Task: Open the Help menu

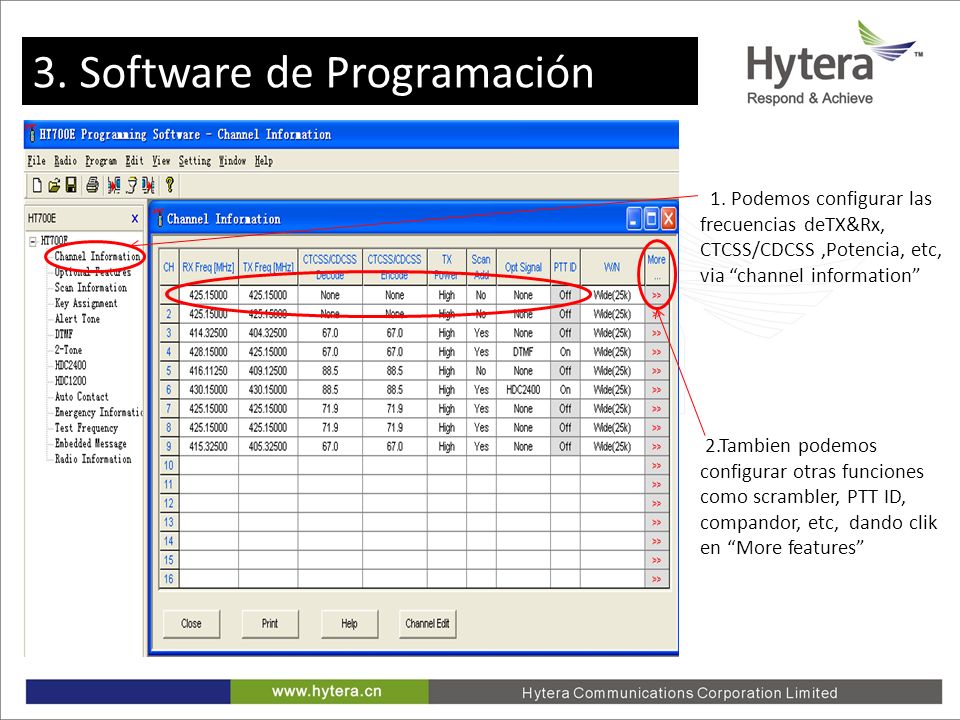Action: point(264,161)
